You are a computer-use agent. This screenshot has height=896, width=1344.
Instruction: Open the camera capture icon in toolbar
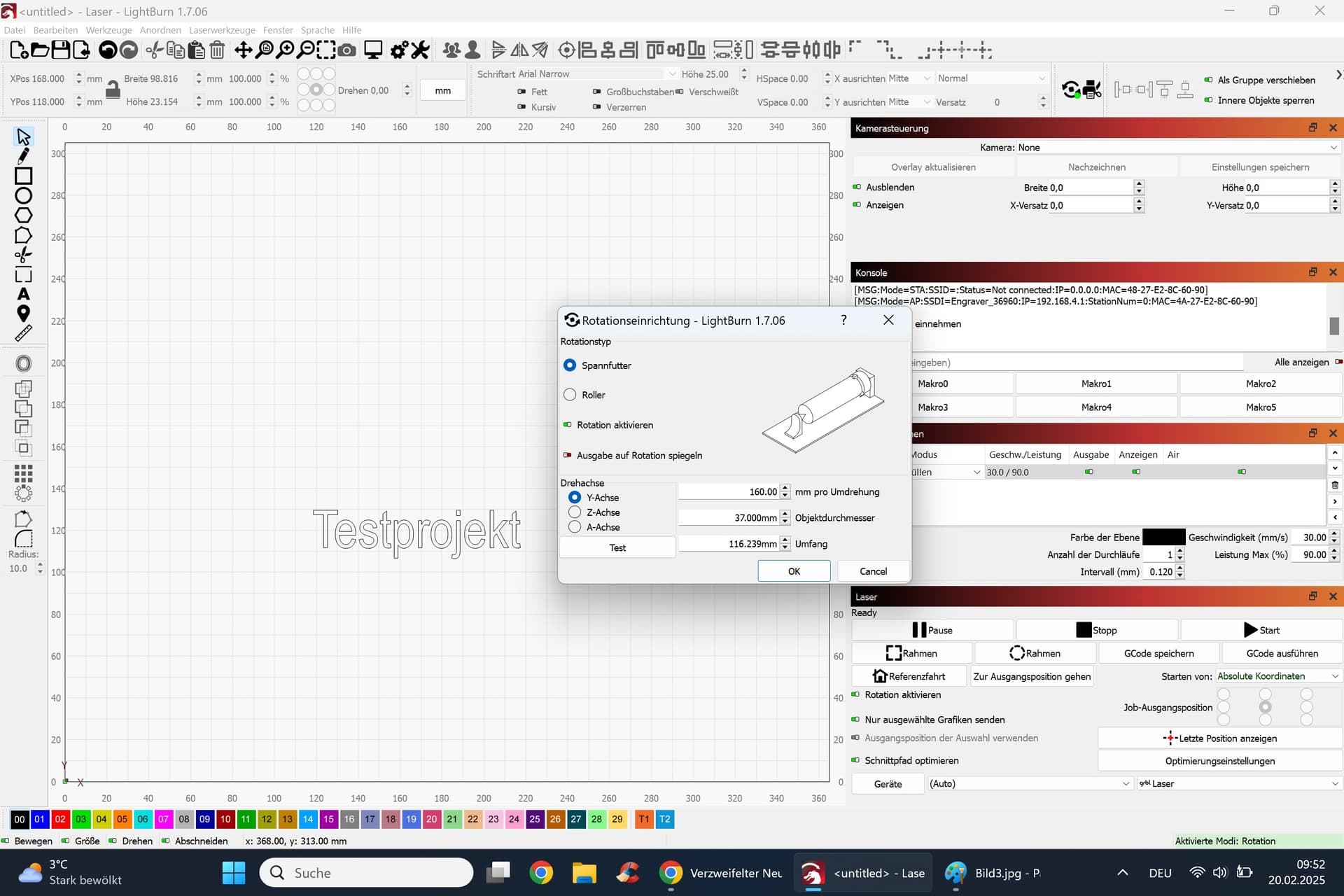(x=346, y=50)
